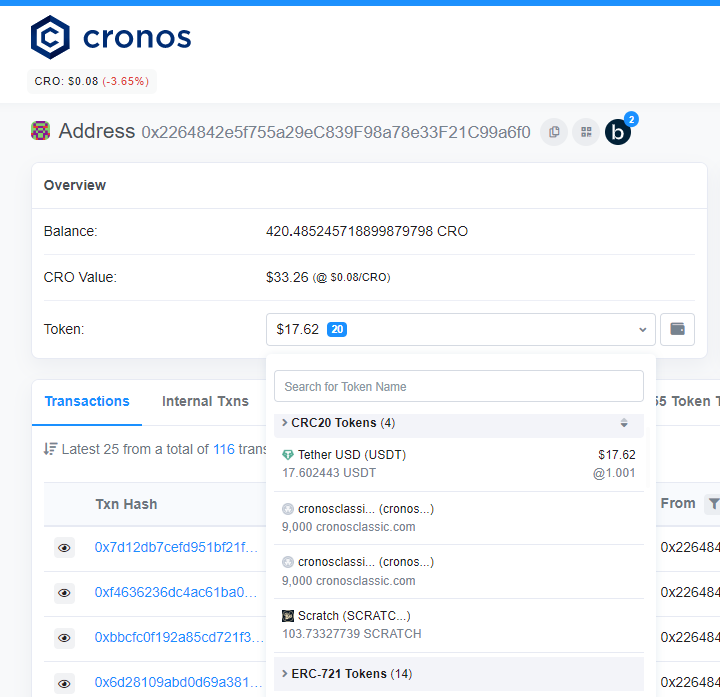Click the CRO: $0.08 price badge

92,81
